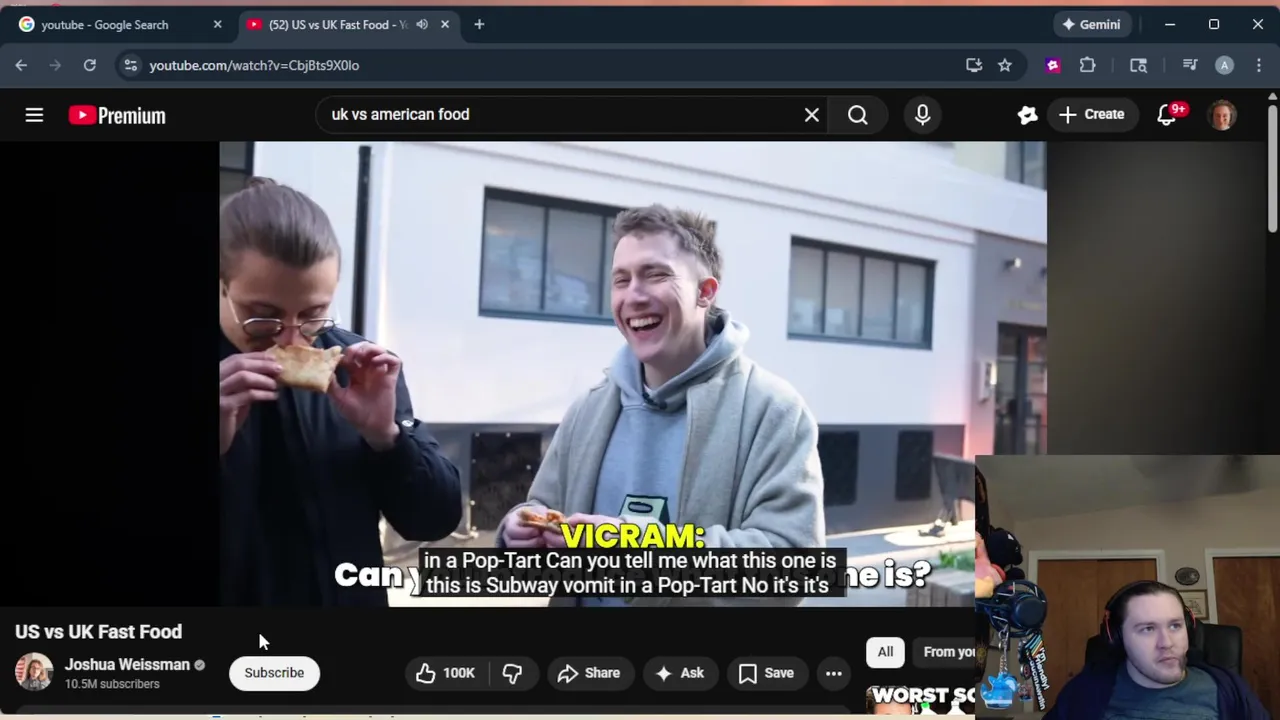
Task: Open the pink extension icon
Action: pos(1052,65)
